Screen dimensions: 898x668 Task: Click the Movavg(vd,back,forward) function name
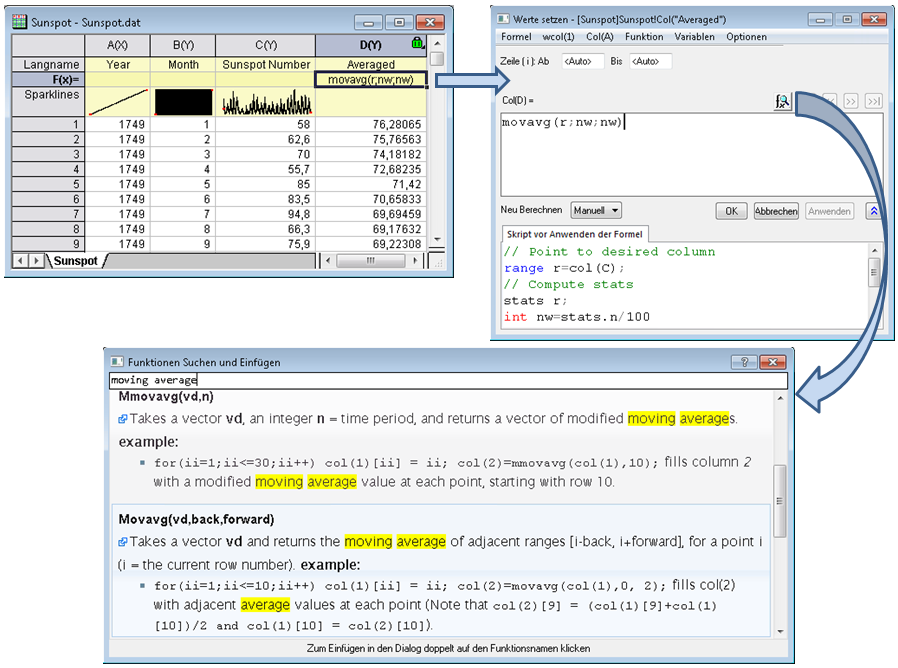(x=196, y=520)
